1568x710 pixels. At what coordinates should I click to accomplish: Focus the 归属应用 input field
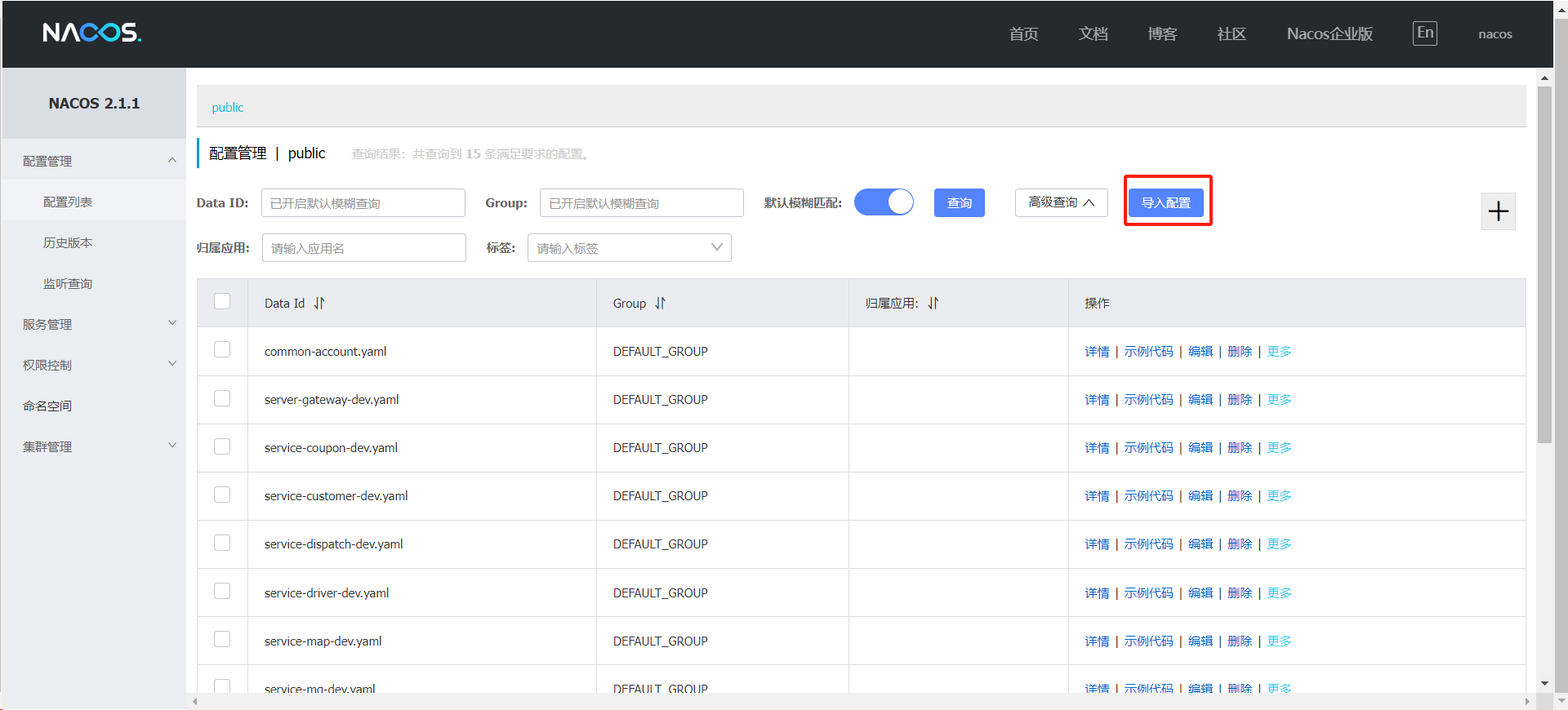coord(364,248)
